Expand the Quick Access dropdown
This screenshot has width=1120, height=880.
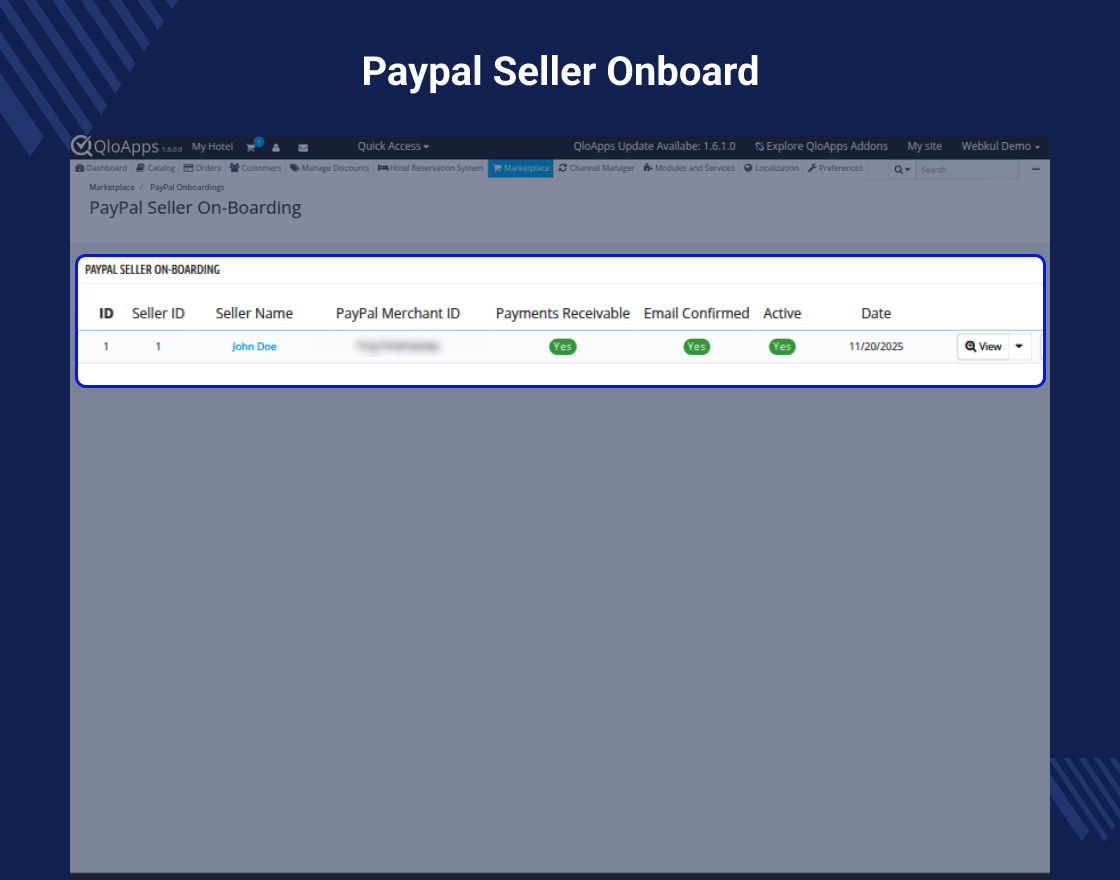(393, 146)
